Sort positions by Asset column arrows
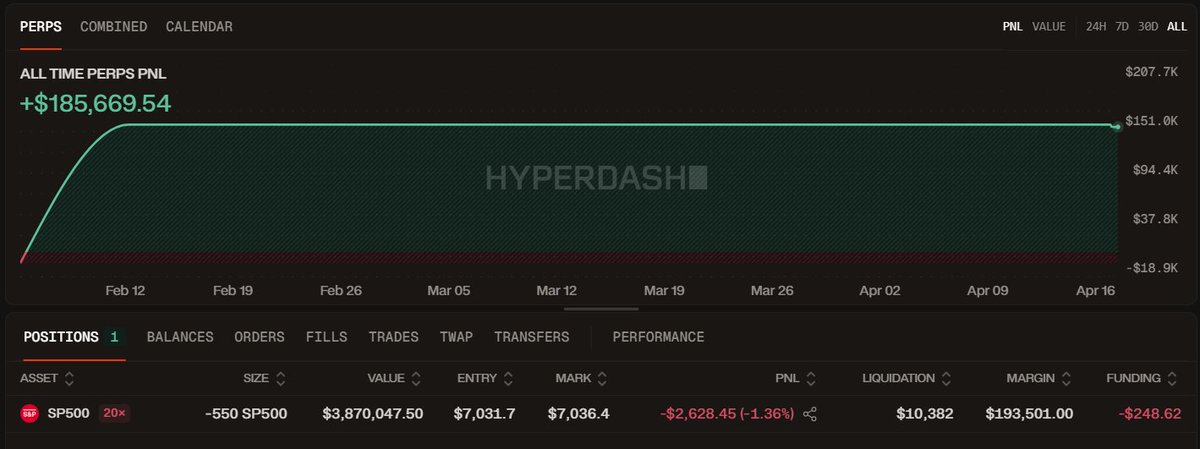This screenshot has height=449, width=1200. [69, 379]
